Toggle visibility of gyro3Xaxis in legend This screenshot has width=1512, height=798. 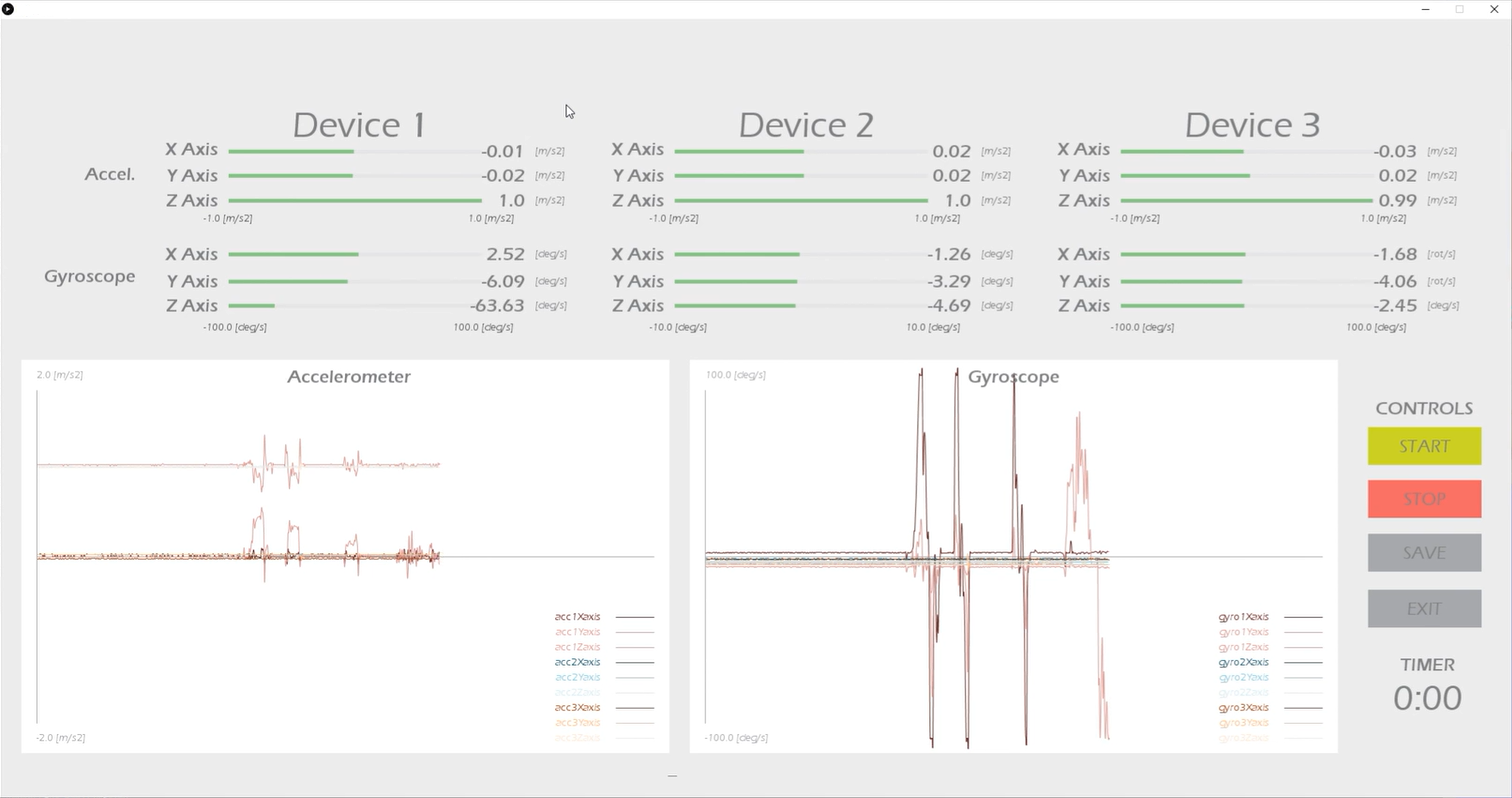click(x=1243, y=707)
